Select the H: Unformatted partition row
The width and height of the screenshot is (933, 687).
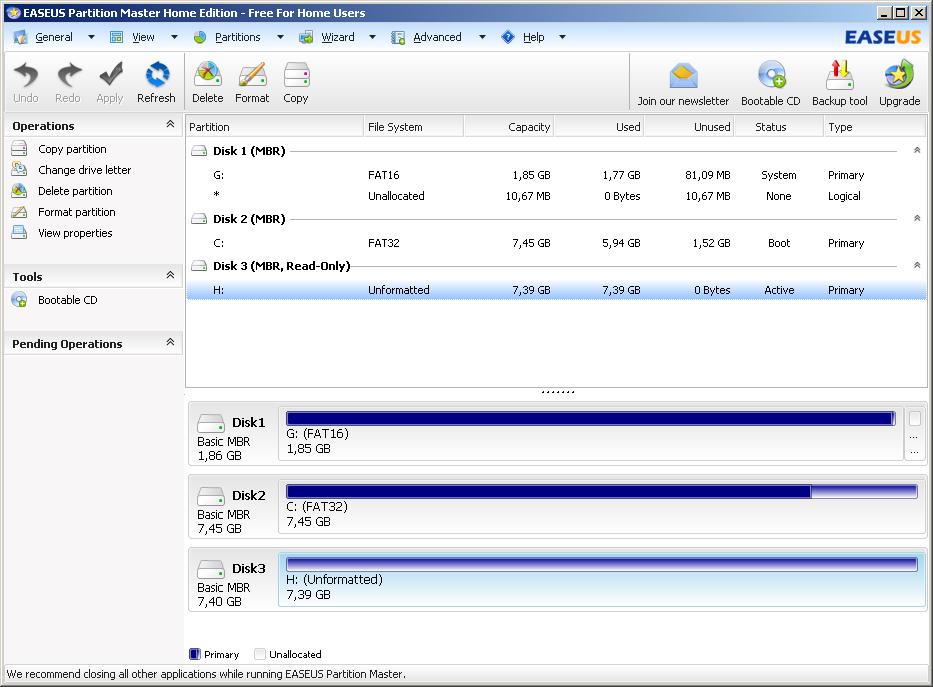coord(556,290)
